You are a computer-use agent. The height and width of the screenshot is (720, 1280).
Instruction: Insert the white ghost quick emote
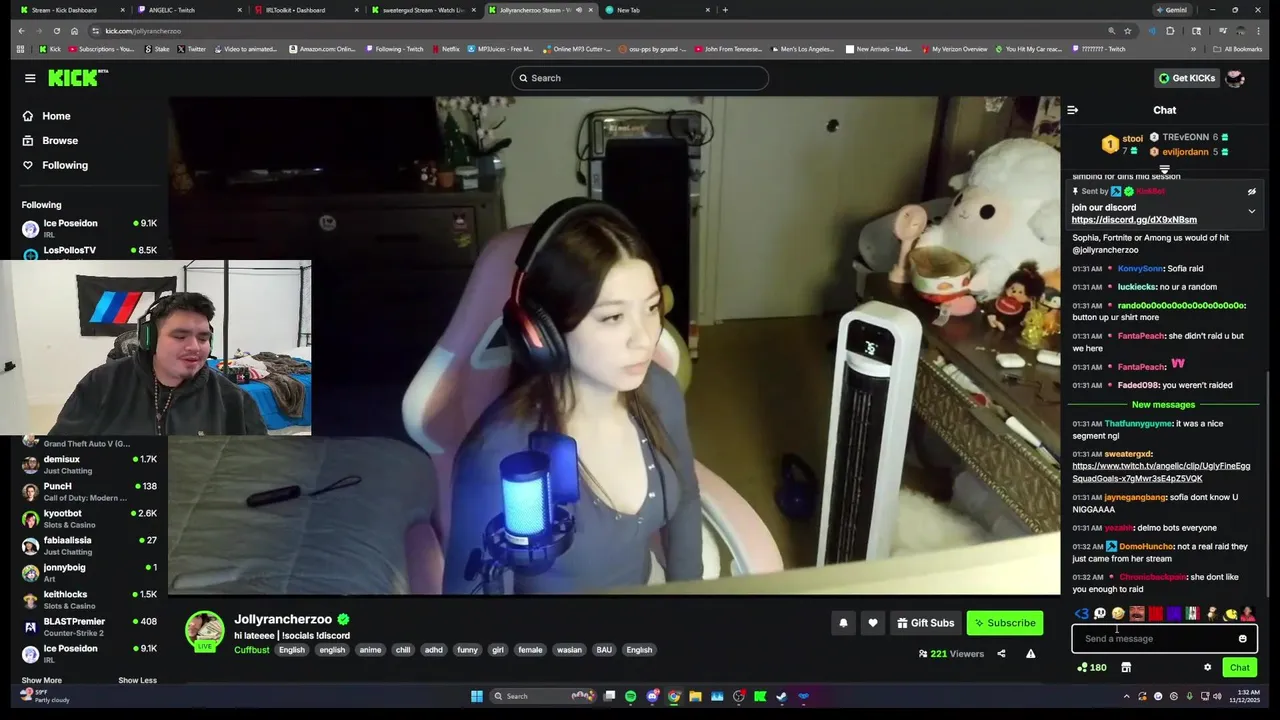[1100, 614]
